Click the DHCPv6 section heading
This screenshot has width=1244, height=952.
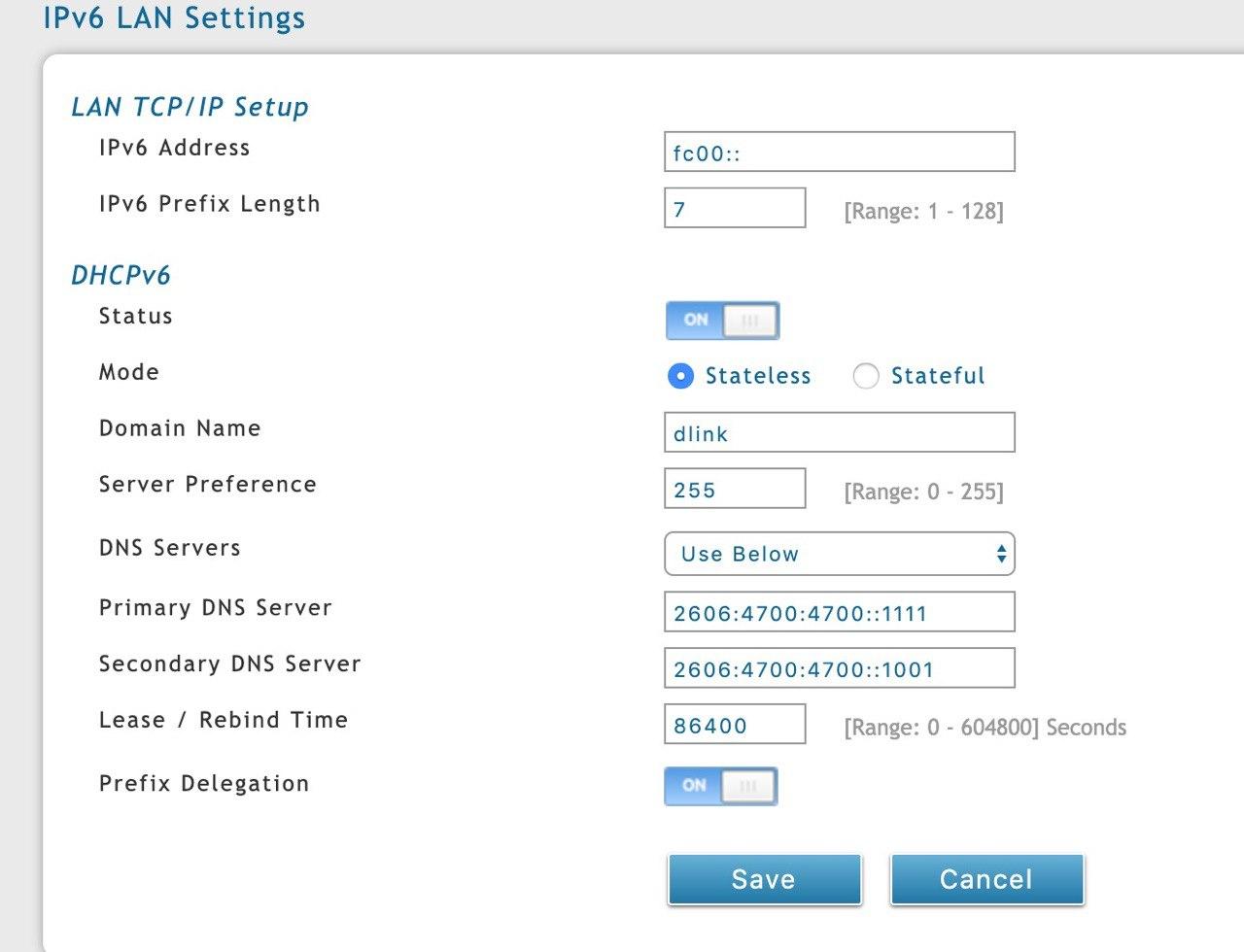point(121,275)
